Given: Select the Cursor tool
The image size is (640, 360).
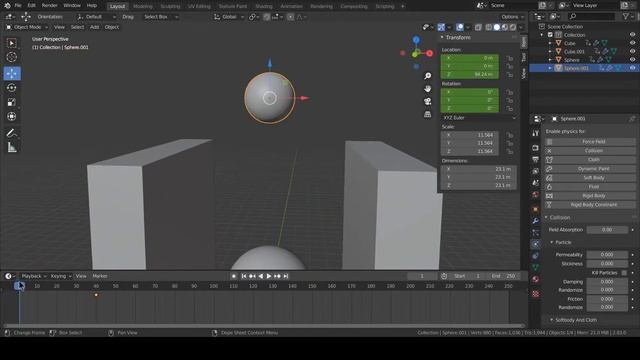Looking at the screenshot, I should [x=12, y=57].
